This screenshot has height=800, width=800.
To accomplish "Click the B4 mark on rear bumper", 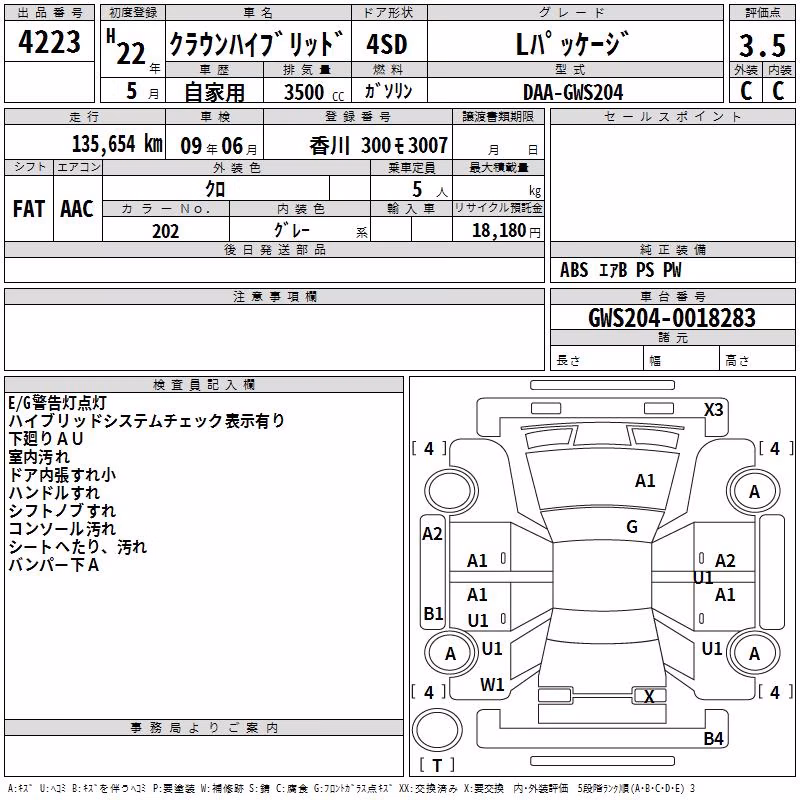I will point(713,738).
